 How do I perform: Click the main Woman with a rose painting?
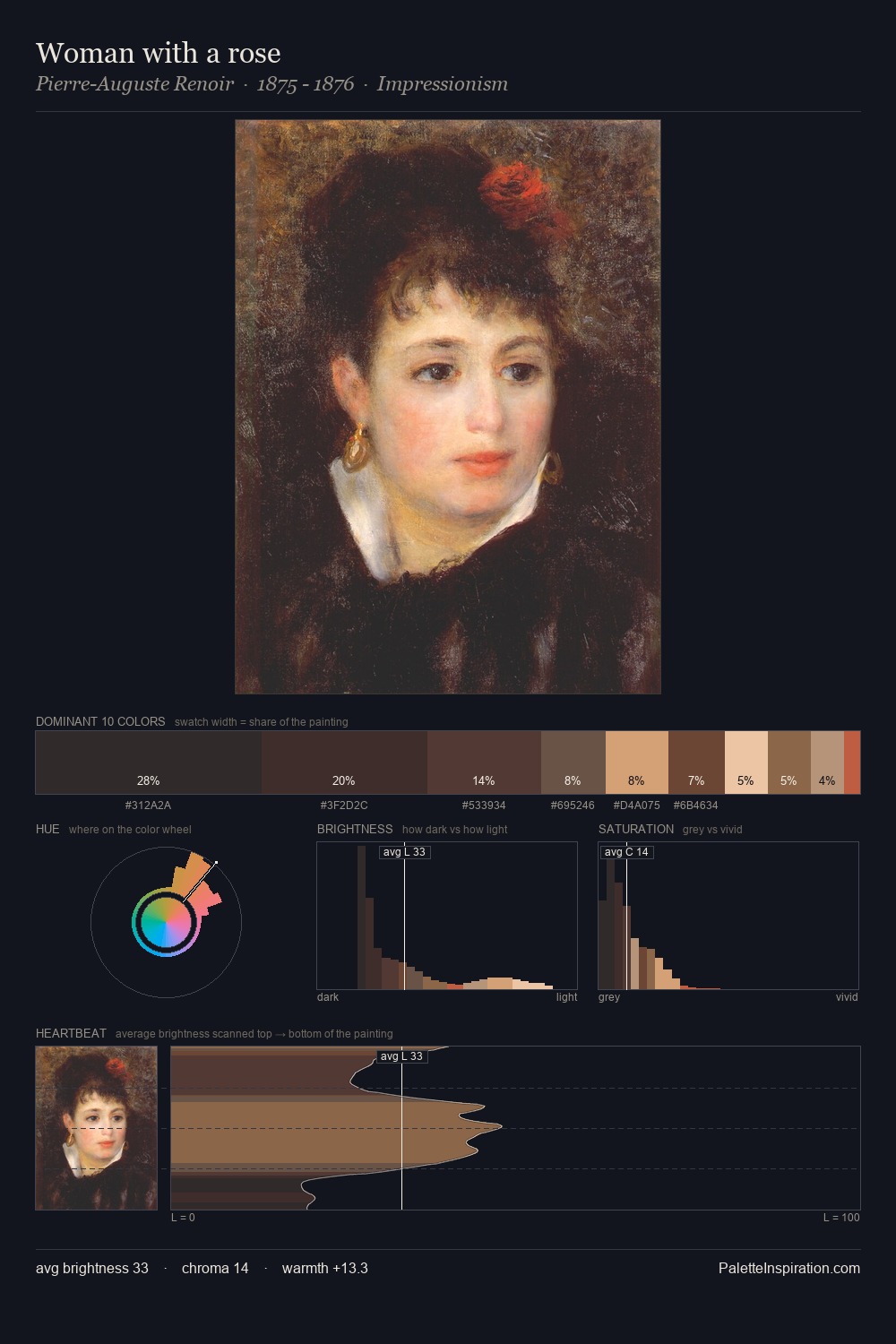pyautogui.click(x=448, y=407)
